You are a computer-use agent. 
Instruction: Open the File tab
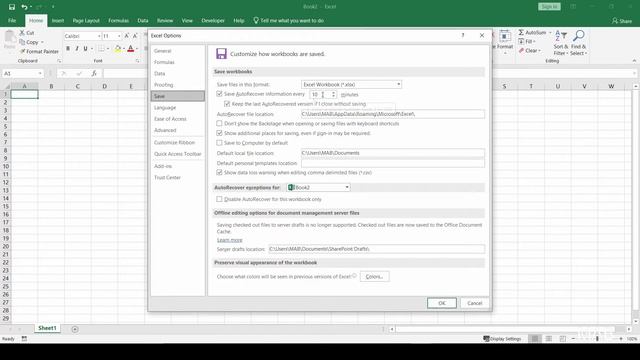coord(12,20)
